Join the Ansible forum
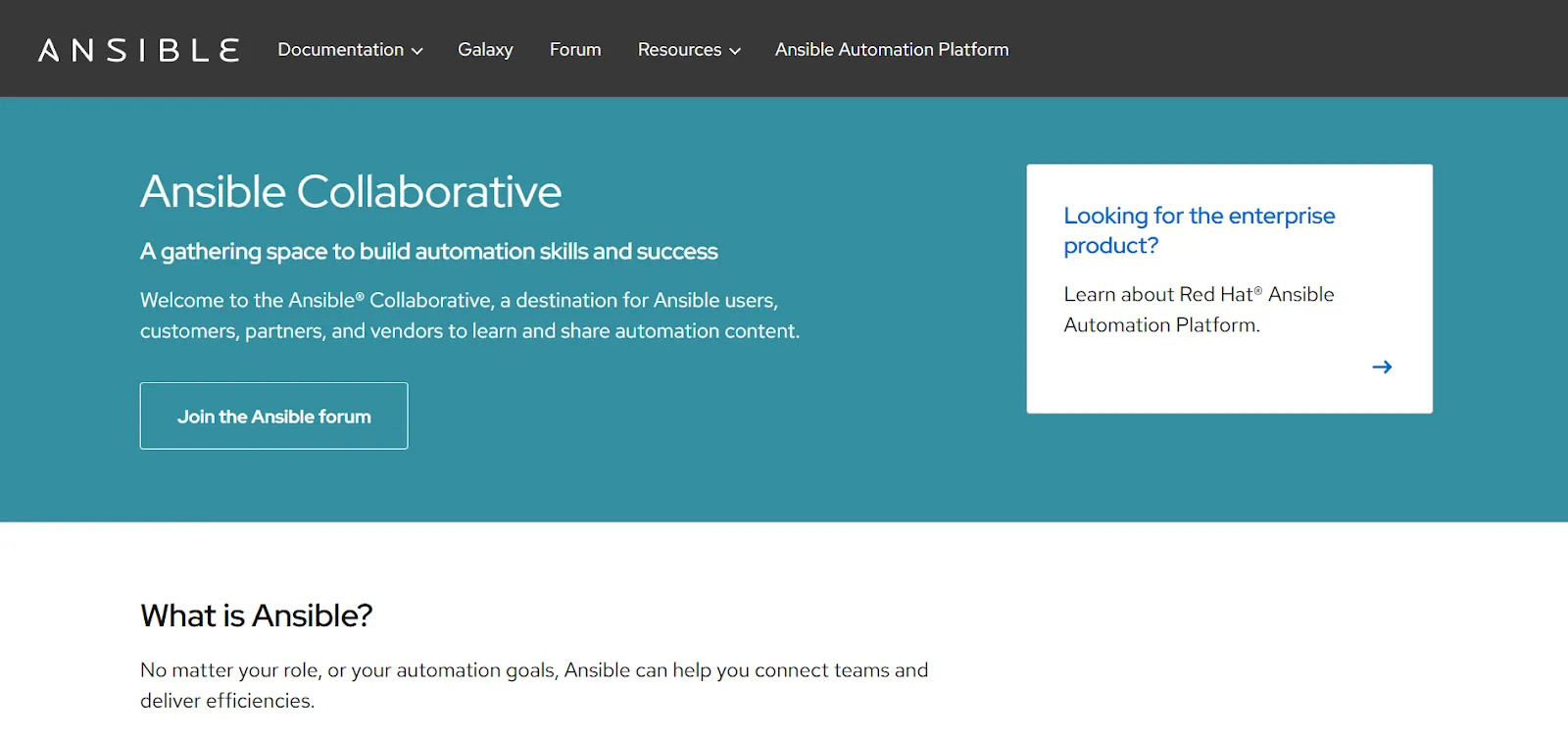The image size is (1568, 739). pyautogui.click(x=273, y=416)
